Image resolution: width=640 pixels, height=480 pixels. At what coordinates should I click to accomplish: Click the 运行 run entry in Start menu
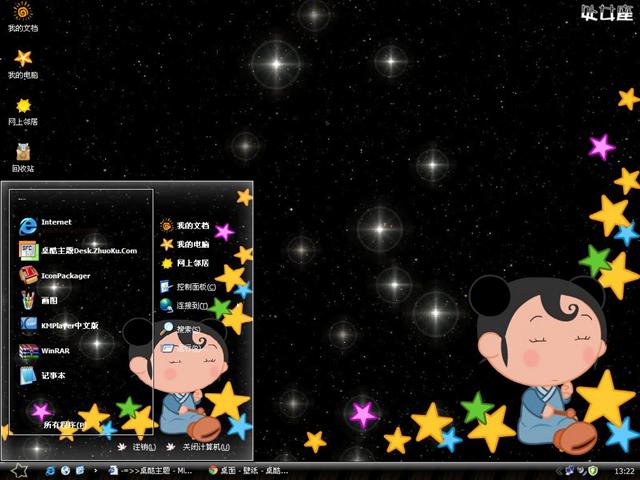pos(182,348)
